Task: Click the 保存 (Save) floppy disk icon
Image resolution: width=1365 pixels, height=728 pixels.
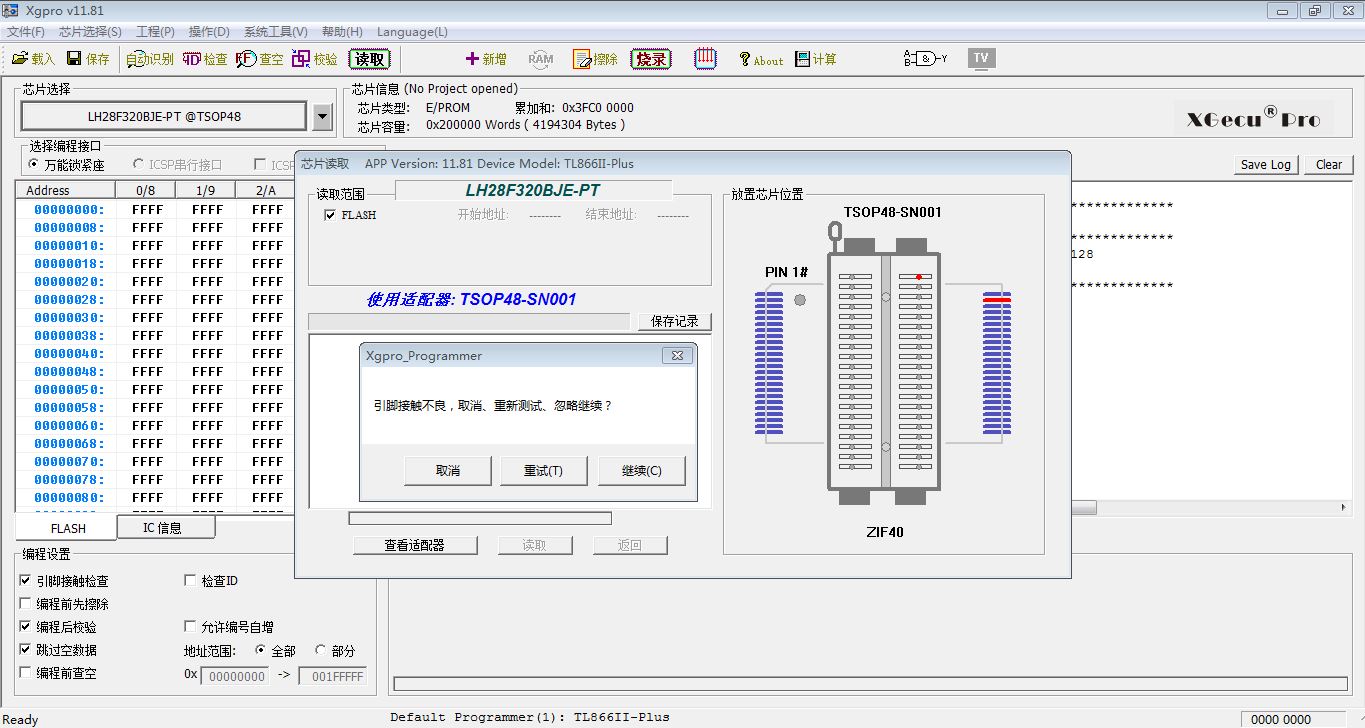Action: (76, 59)
